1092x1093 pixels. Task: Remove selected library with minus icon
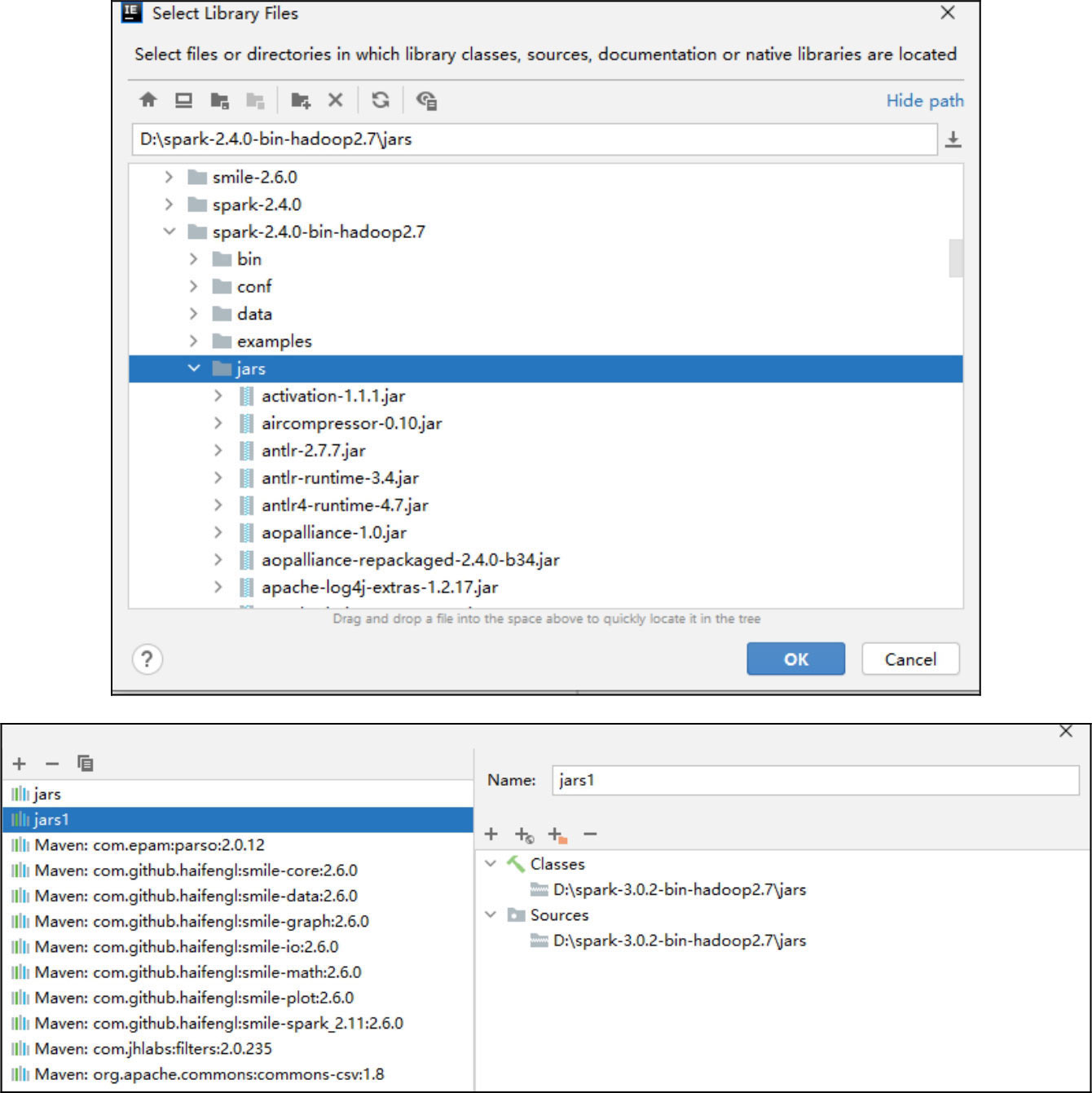pyautogui.click(x=52, y=764)
